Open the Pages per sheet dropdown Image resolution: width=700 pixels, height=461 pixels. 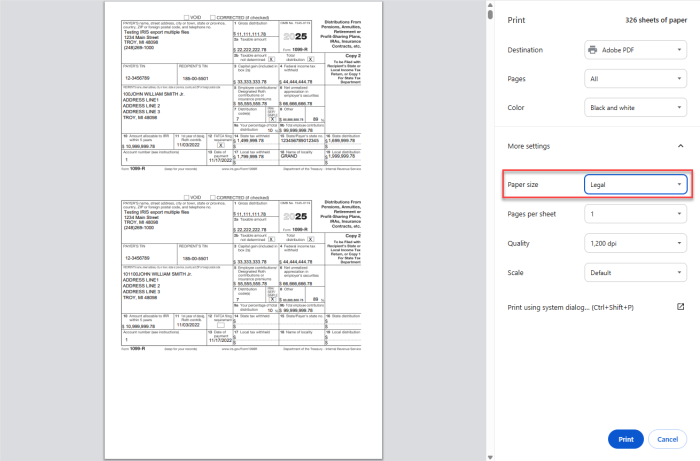tap(636, 214)
